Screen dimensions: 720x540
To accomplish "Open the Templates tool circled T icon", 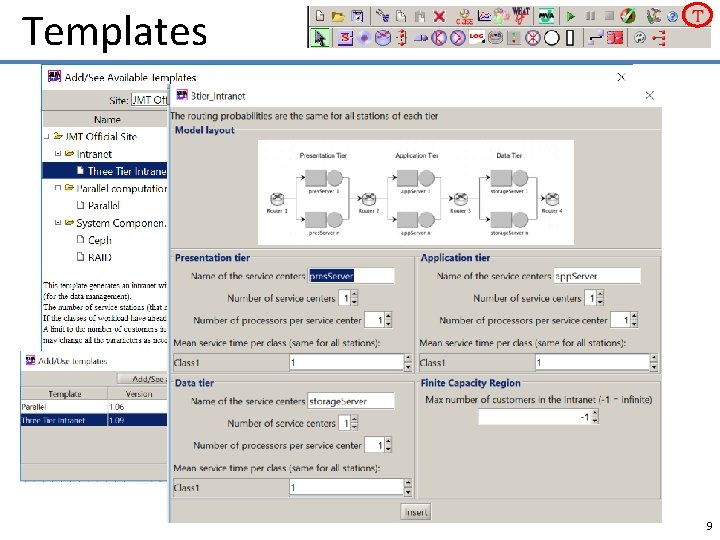I will click(x=697, y=16).
